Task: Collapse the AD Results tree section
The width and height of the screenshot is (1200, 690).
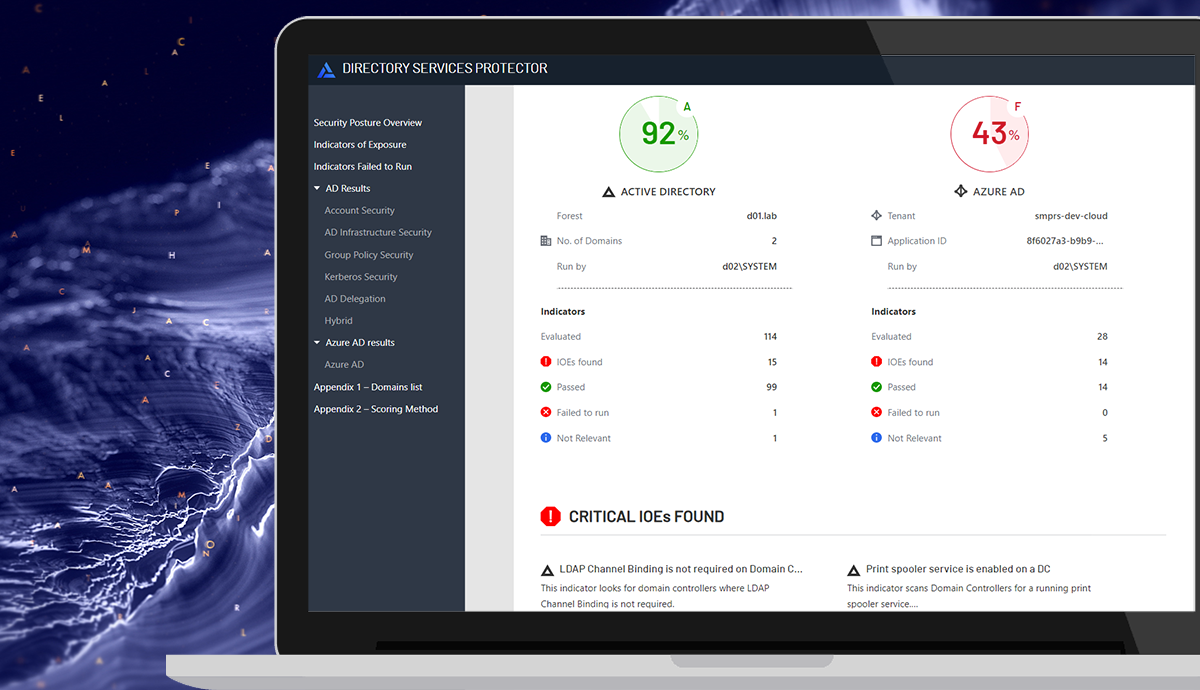Action: pos(317,188)
